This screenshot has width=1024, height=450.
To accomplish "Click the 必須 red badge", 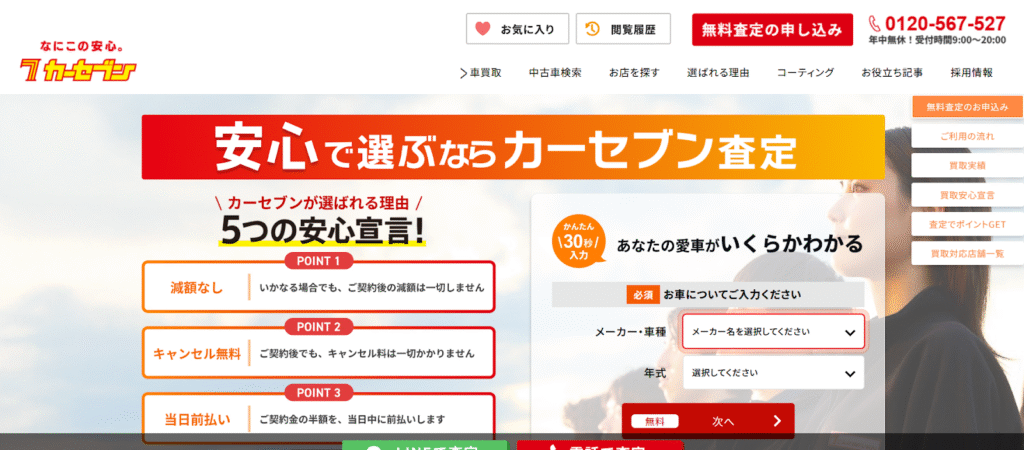I will pyautogui.click(x=643, y=295).
